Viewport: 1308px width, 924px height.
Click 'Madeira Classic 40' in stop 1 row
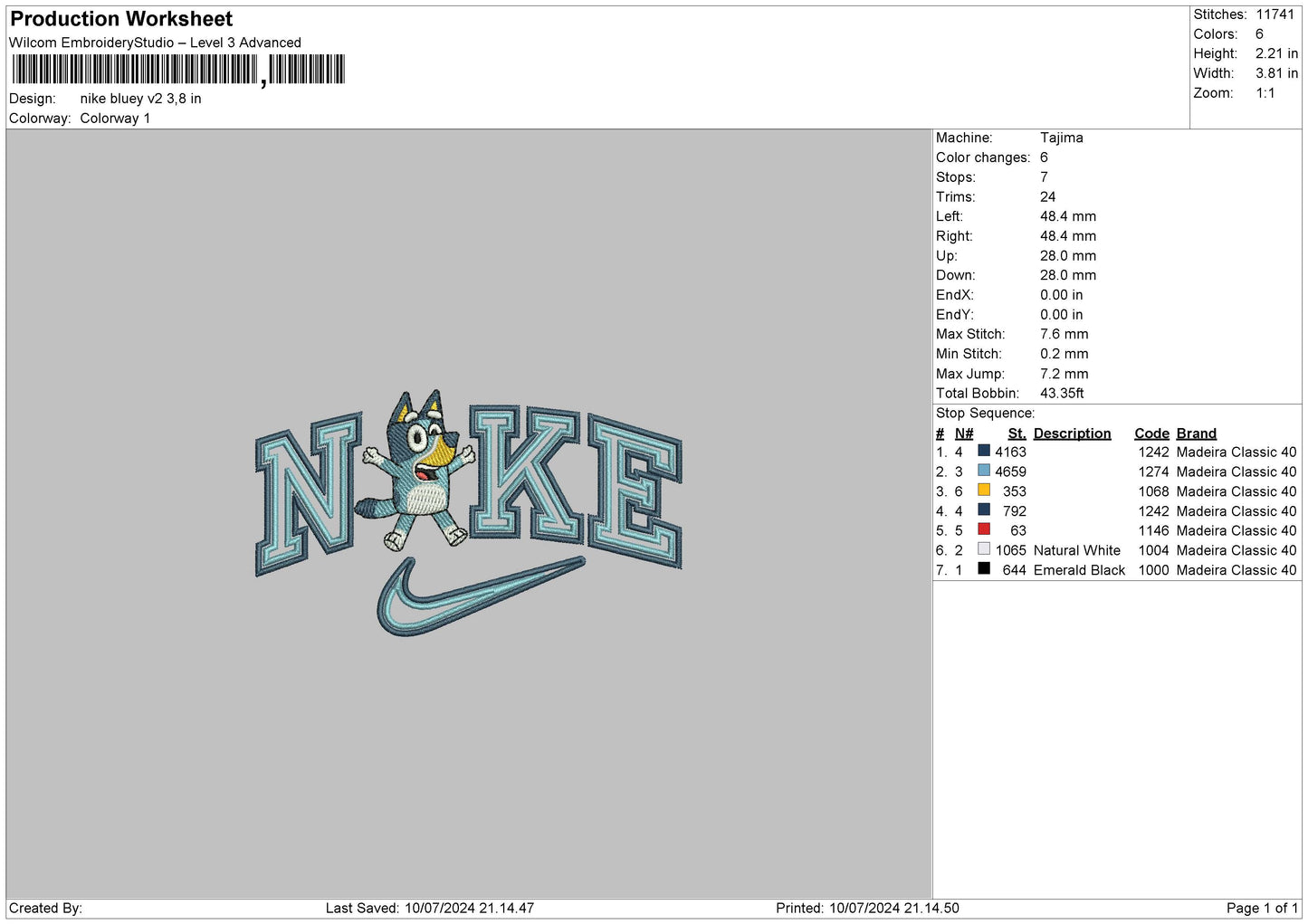[1236, 452]
